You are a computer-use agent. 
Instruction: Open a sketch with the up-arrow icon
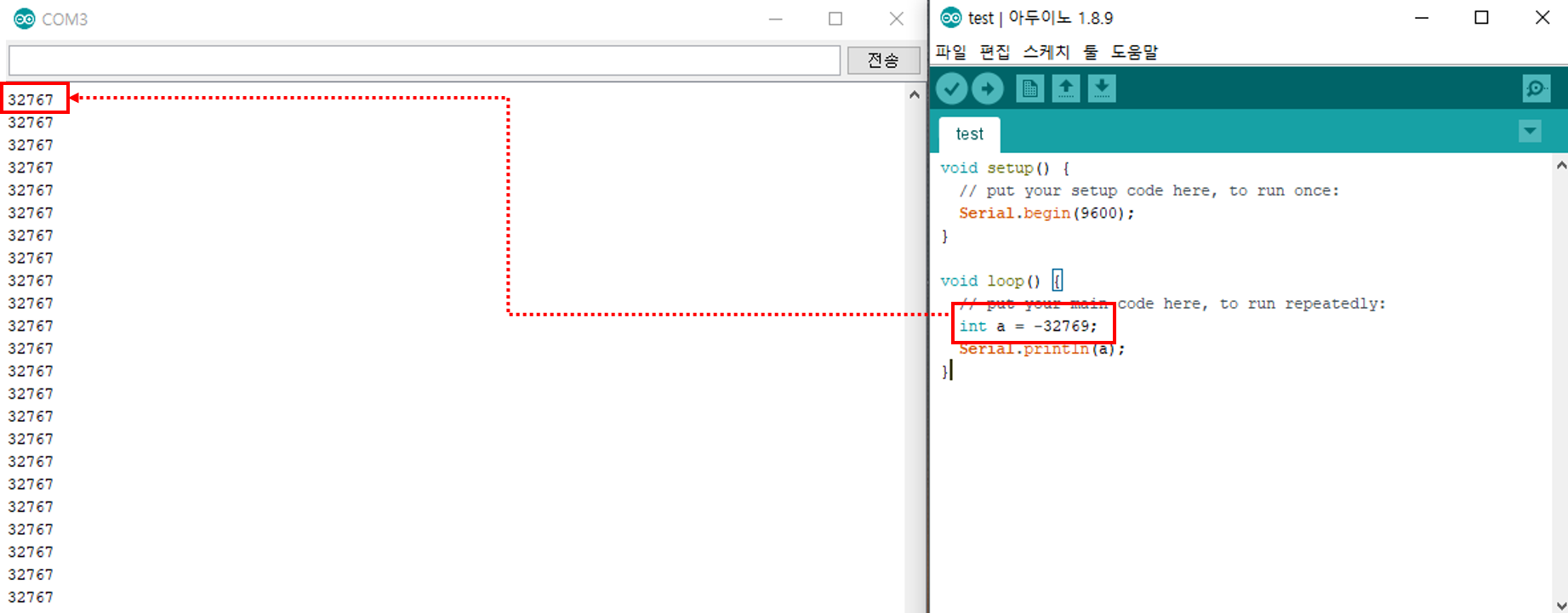click(1065, 88)
